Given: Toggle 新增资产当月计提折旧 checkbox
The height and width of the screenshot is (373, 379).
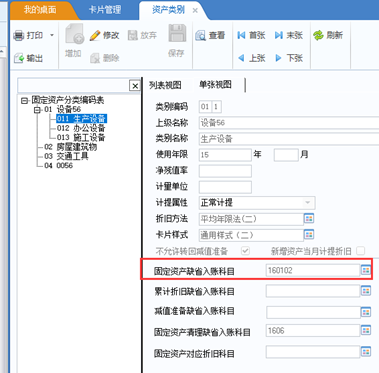Looking at the screenshot, I should point(360,251).
